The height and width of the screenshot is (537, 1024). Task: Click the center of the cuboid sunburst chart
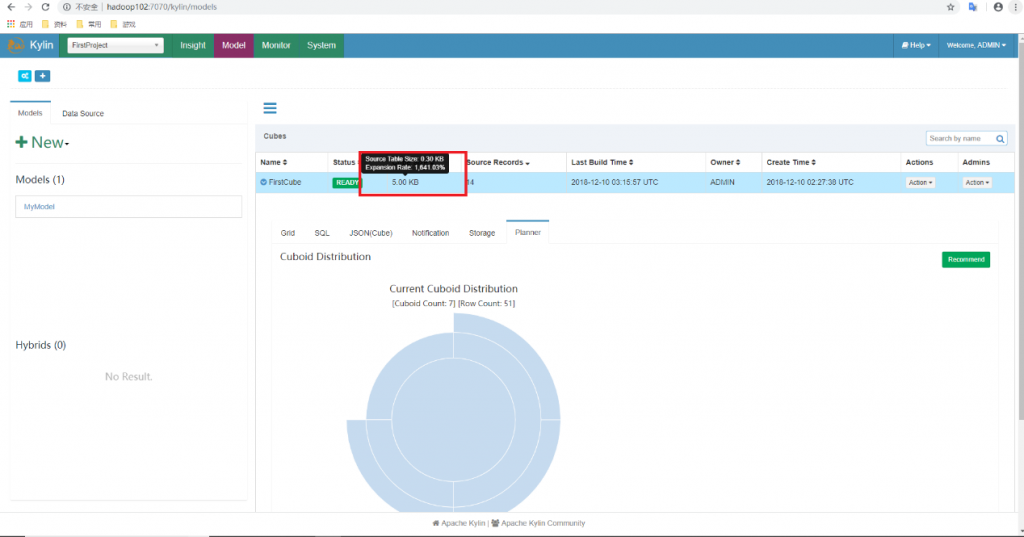coord(453,419)
